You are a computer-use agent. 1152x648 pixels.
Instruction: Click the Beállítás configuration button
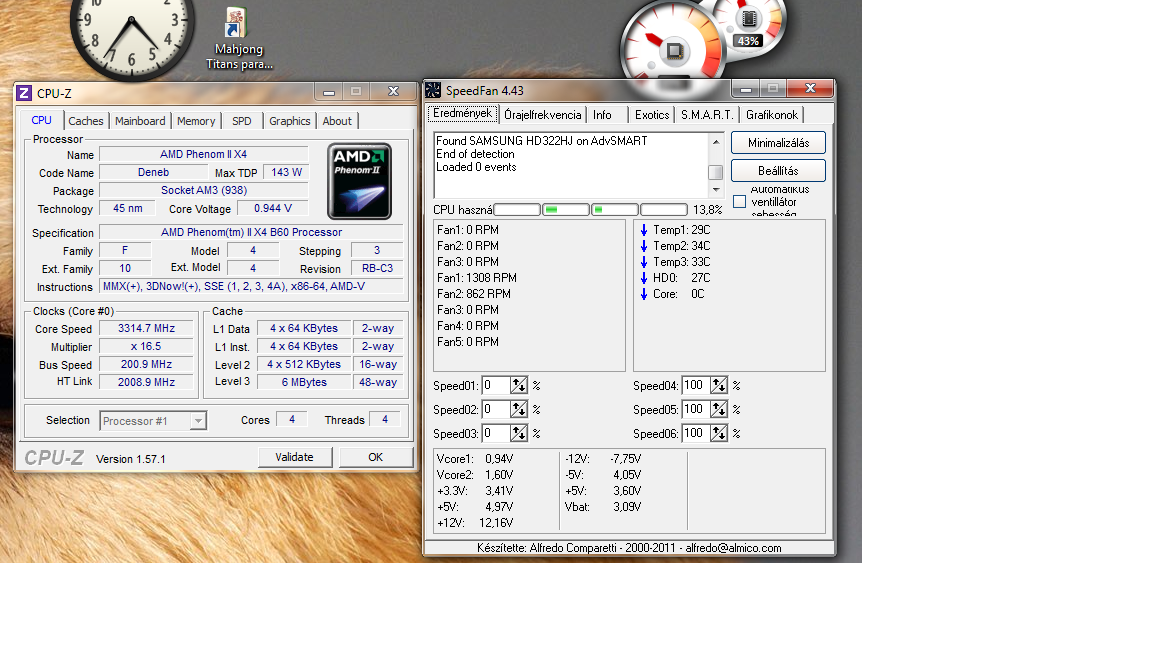tap(778, 170)
